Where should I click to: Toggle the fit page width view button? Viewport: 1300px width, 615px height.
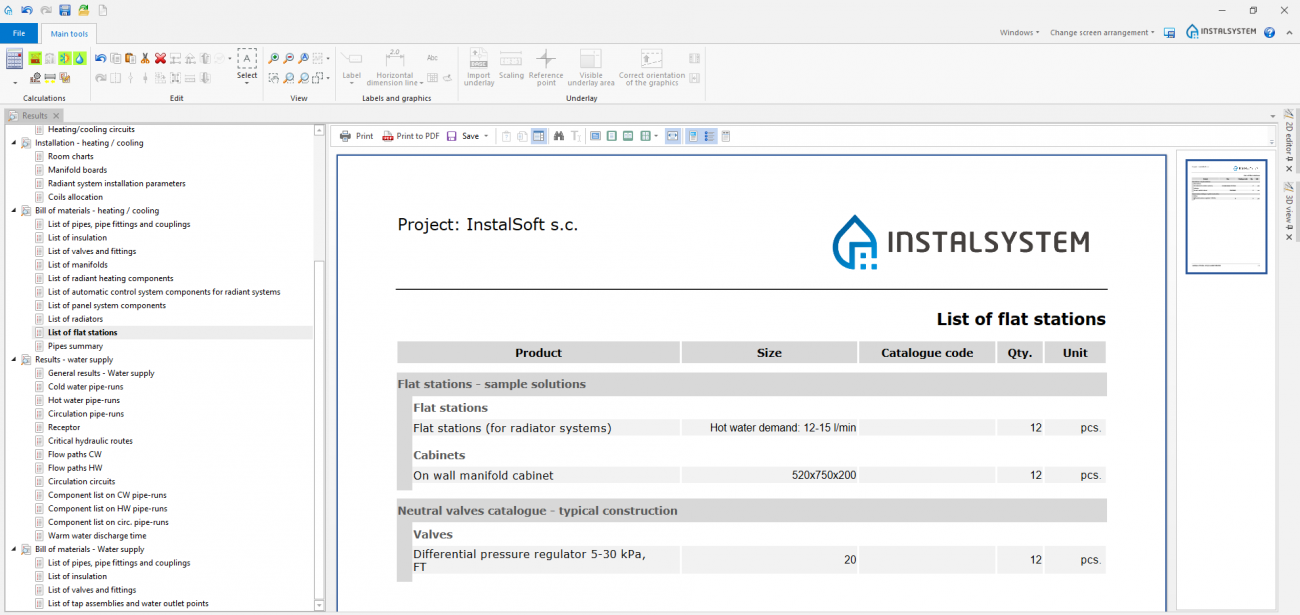point(673,136)
